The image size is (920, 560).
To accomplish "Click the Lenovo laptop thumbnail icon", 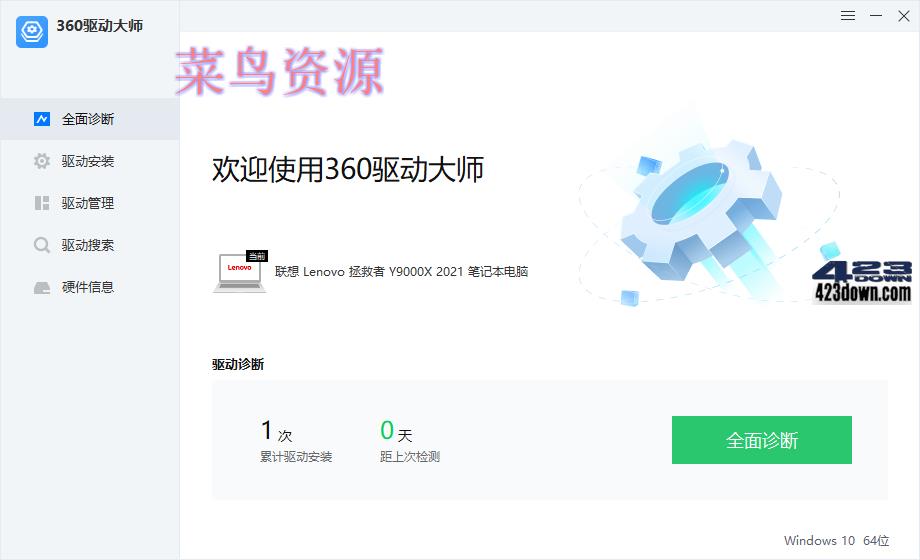I will tap(240, 271).
